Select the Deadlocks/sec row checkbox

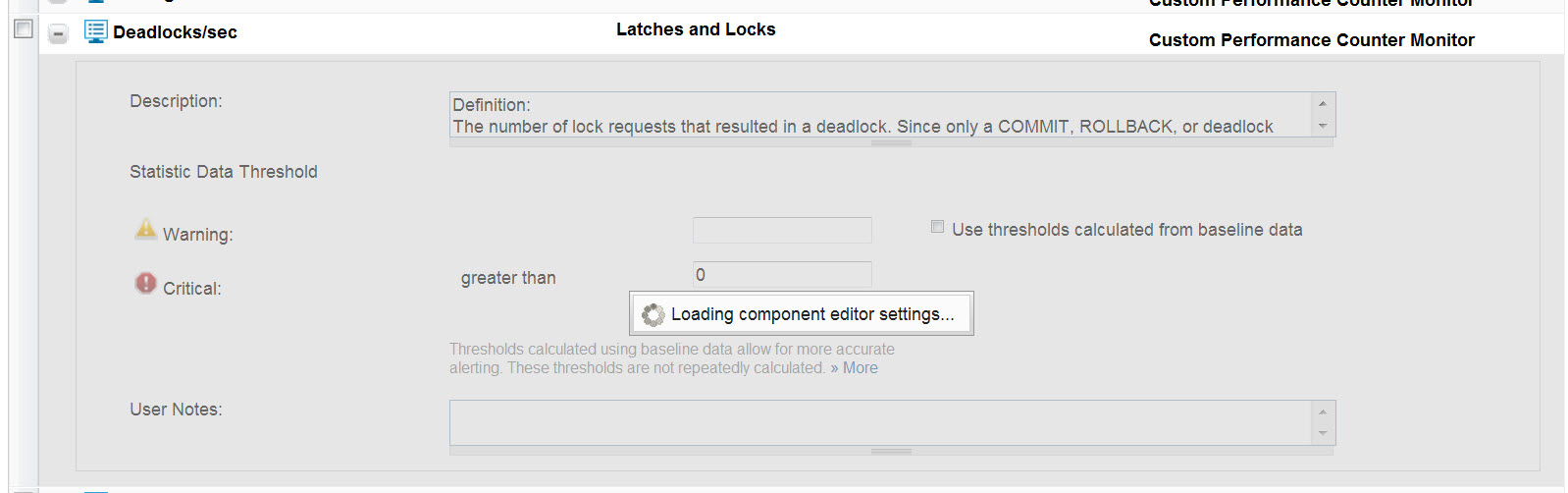pyautogui.click(x=24, y=29)
